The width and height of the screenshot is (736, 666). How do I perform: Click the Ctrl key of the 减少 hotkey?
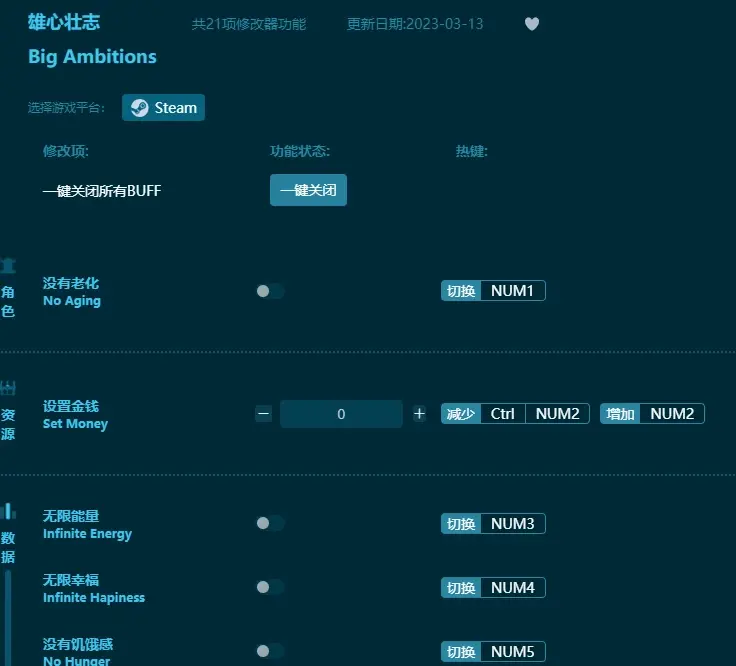click(503, 413)
